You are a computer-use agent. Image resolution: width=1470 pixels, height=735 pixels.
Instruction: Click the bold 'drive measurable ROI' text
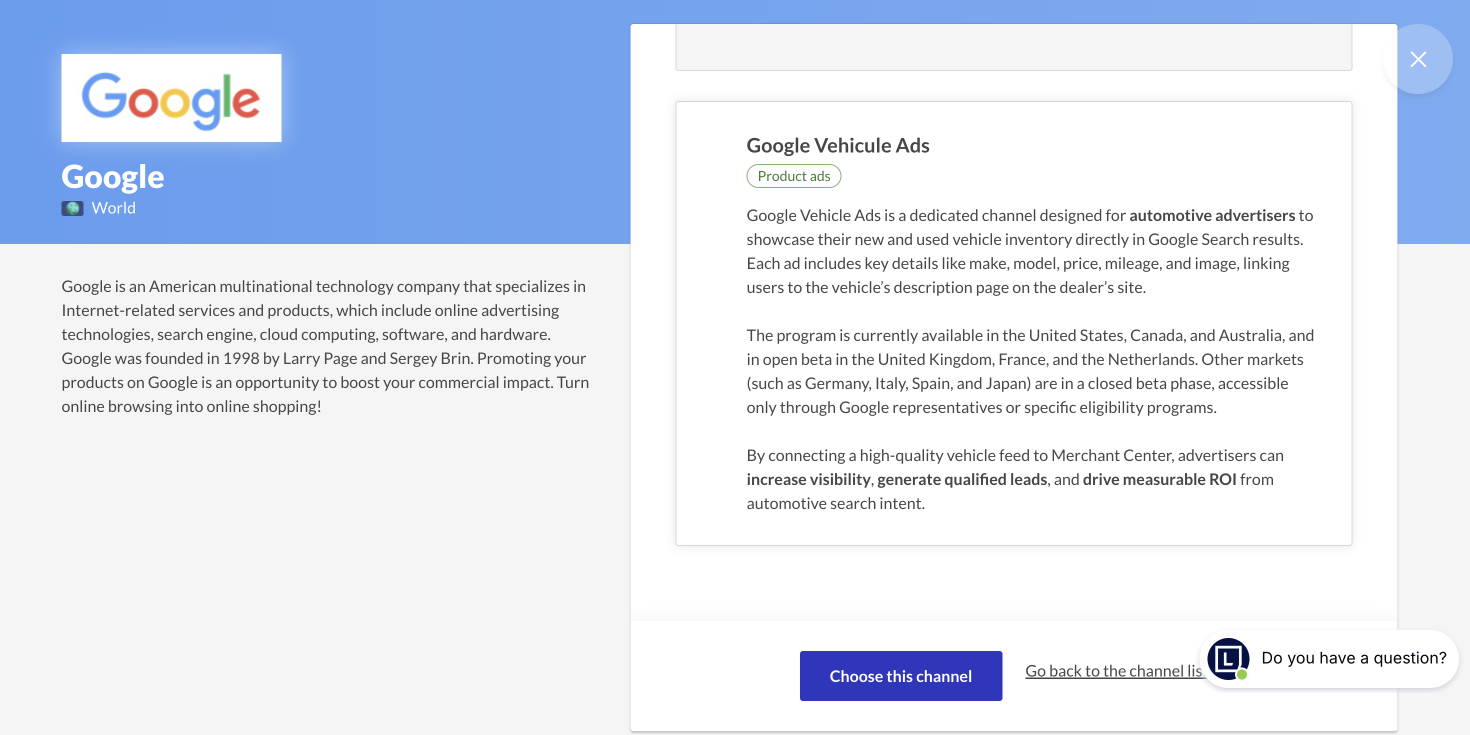pyautogui.click(x=1159, y=479)
